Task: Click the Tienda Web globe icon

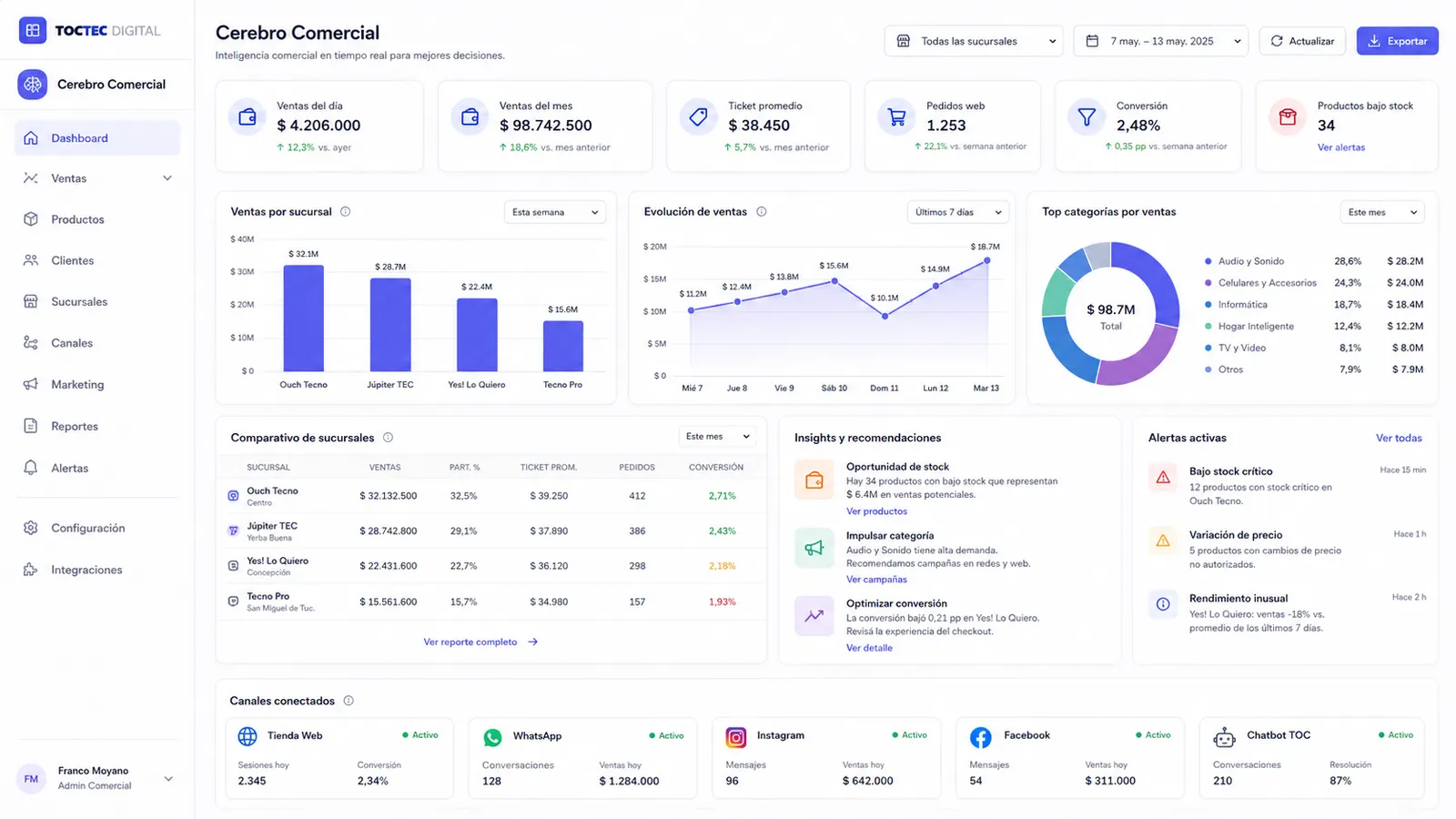Action: tap(248, 736)
